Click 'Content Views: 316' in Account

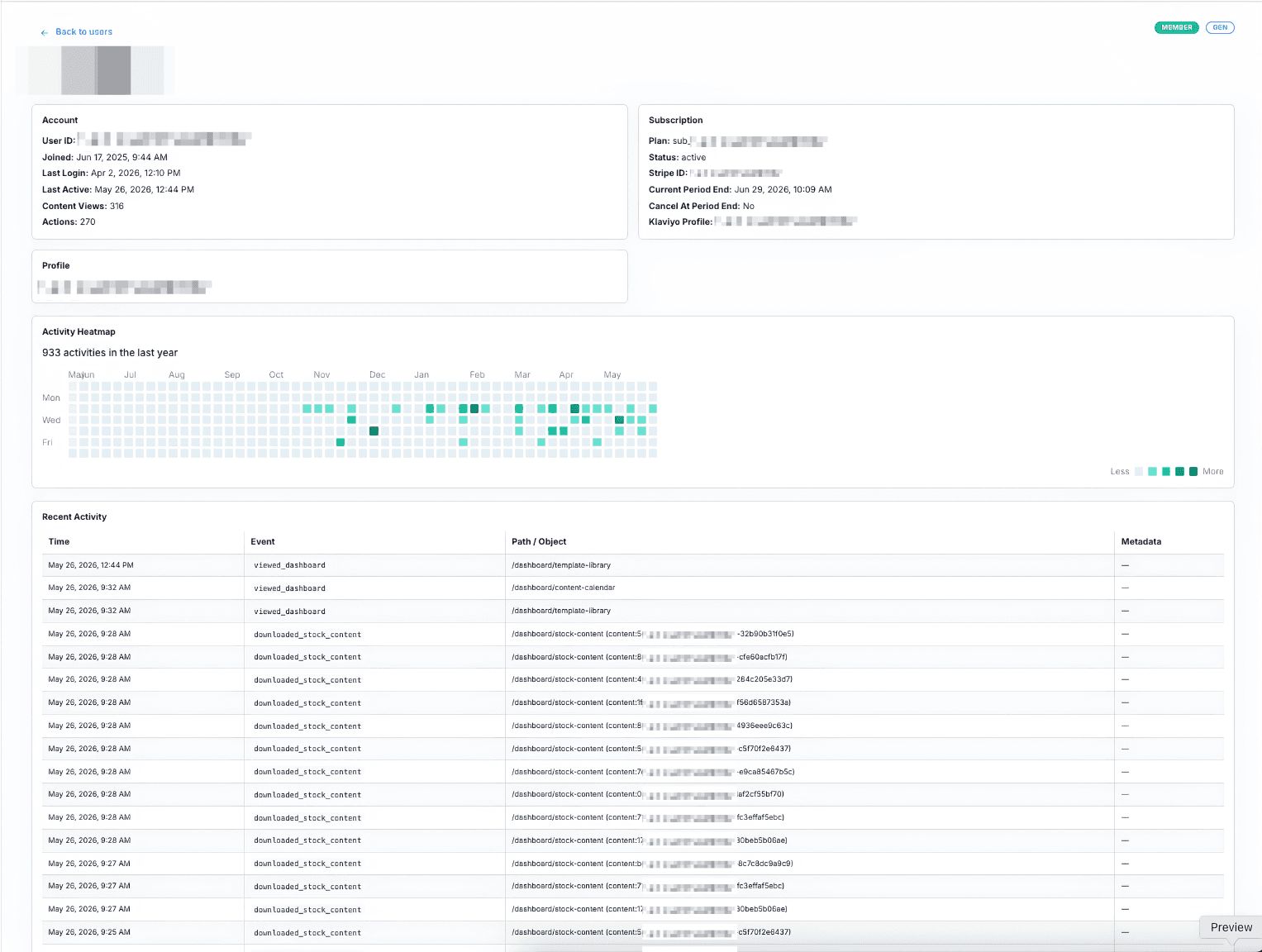point(83,206)
